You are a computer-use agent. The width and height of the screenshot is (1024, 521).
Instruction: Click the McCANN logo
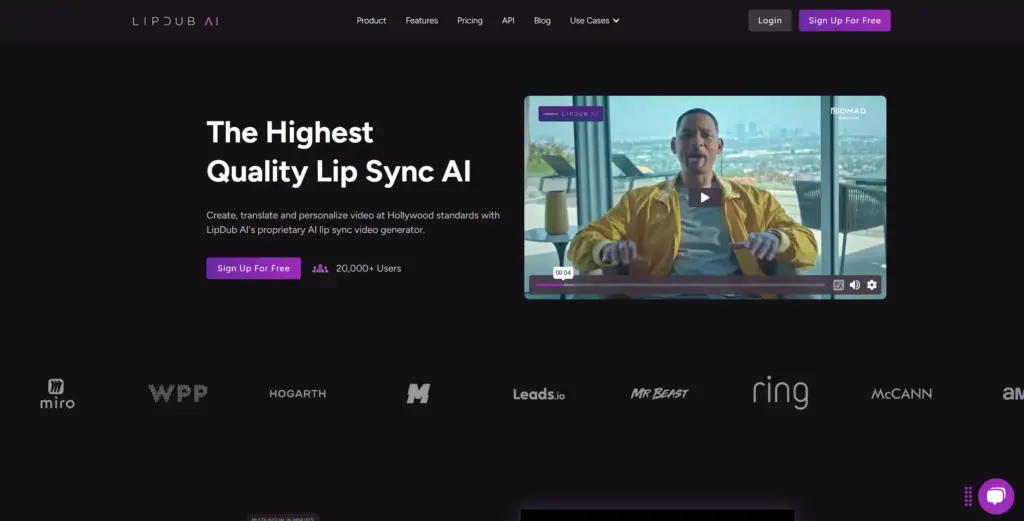[x=901, y=394]
